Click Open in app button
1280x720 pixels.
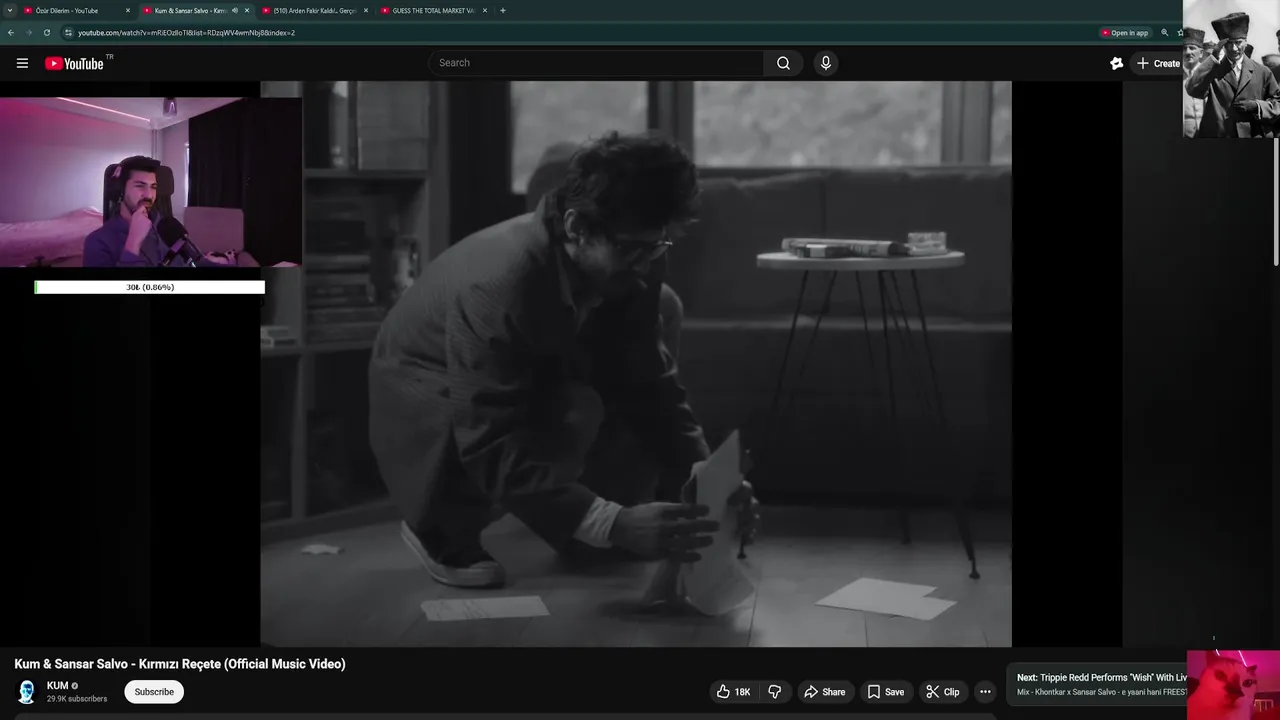1124,33
